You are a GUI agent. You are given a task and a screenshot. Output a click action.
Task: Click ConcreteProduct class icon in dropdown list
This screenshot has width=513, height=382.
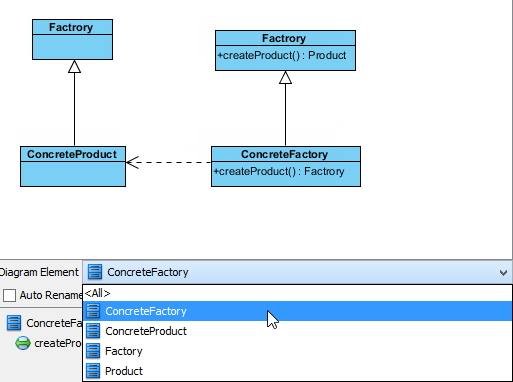93,331
